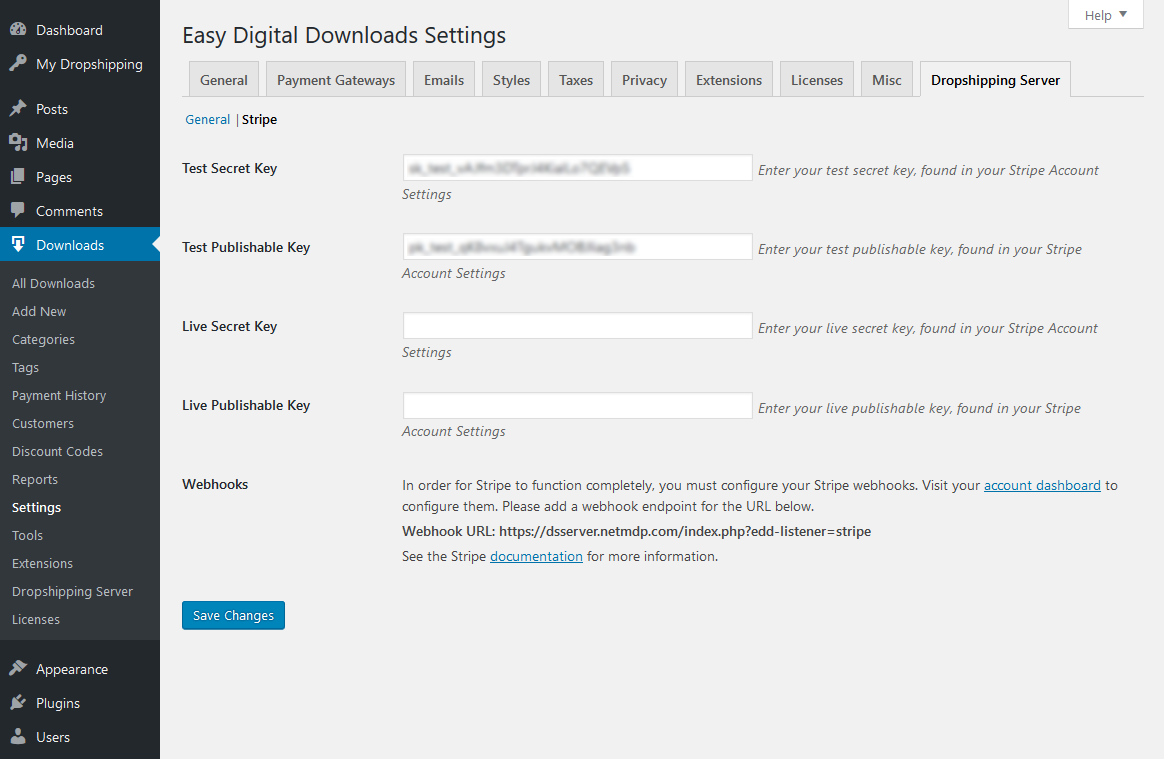This screenshot has height=759, width=1164.
Task: View Payment History submenu item
Action: pos(59,395)
